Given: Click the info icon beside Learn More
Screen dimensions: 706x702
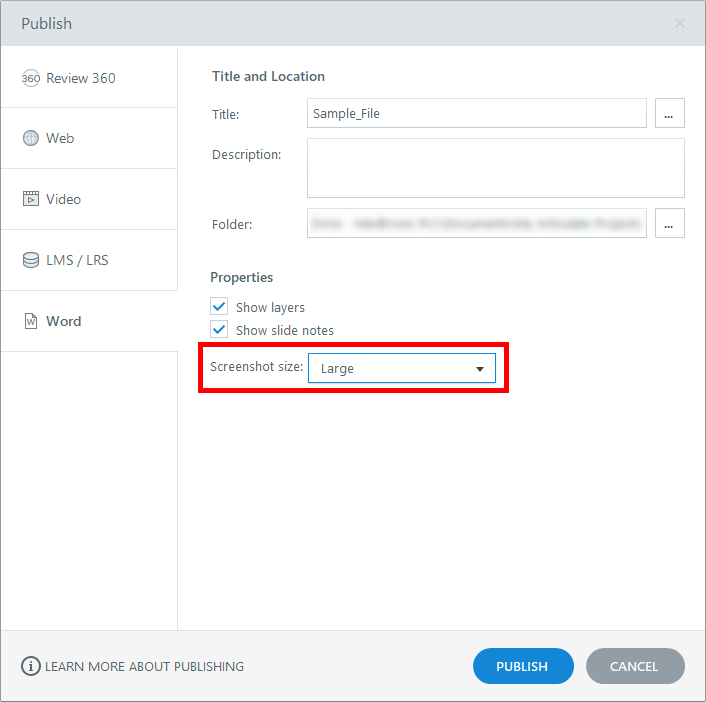Looking at the screenshot, I should 31,666.
